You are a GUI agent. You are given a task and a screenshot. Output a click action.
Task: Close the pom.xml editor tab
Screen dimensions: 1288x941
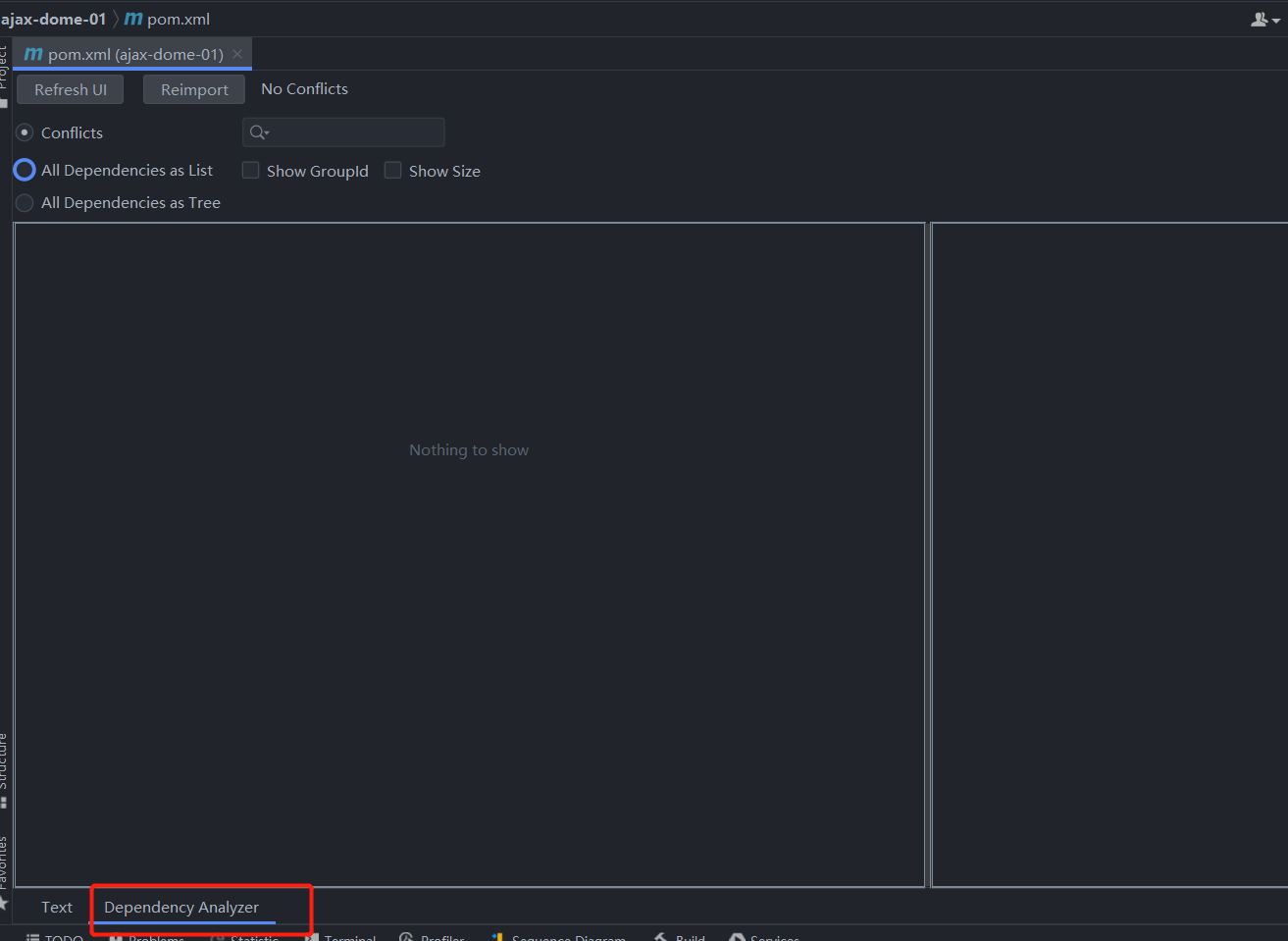point(237,54)
